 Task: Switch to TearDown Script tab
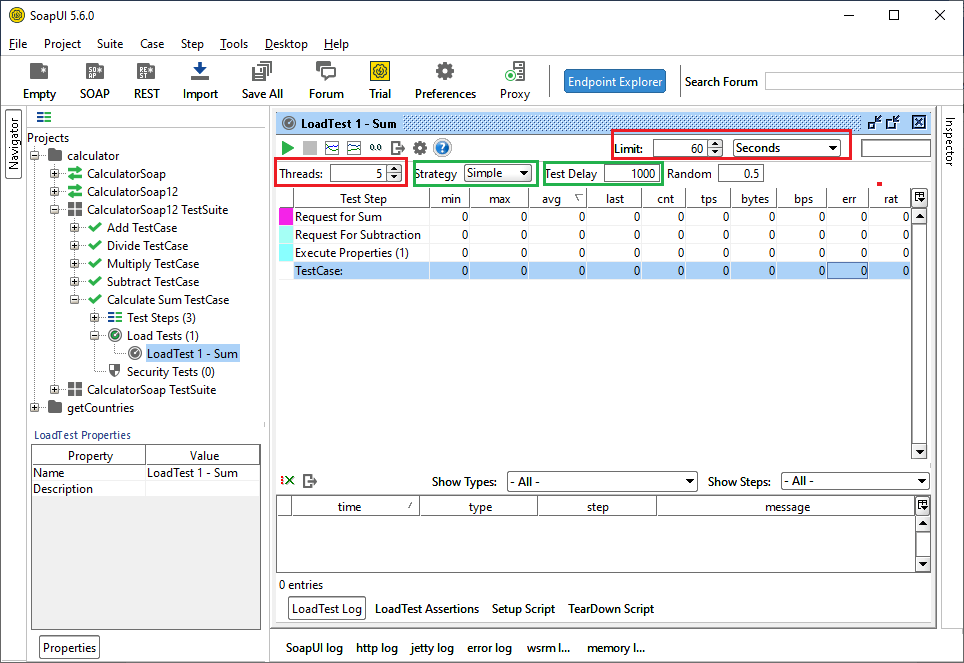611,609
